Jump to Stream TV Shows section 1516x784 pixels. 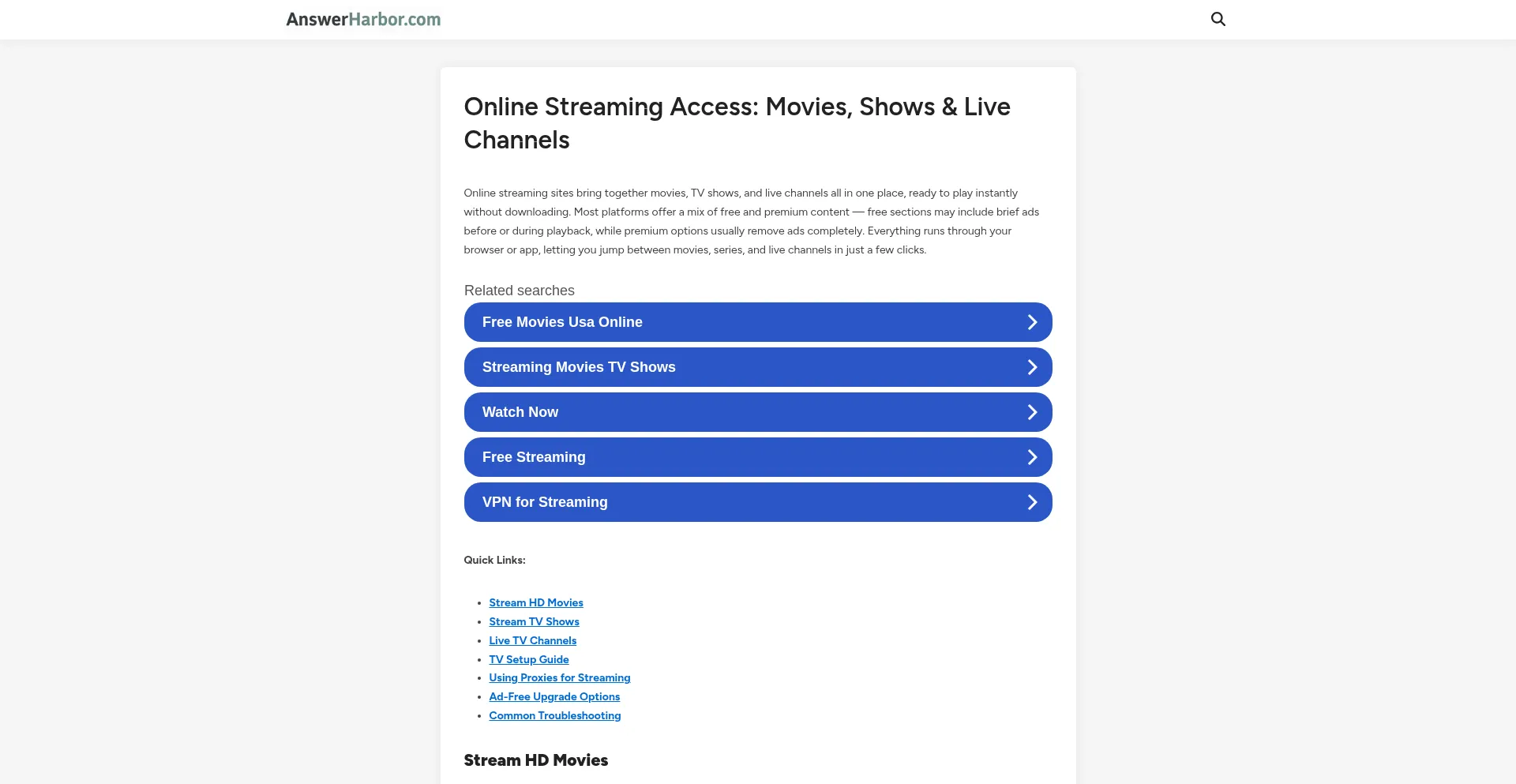click(534, 621)
